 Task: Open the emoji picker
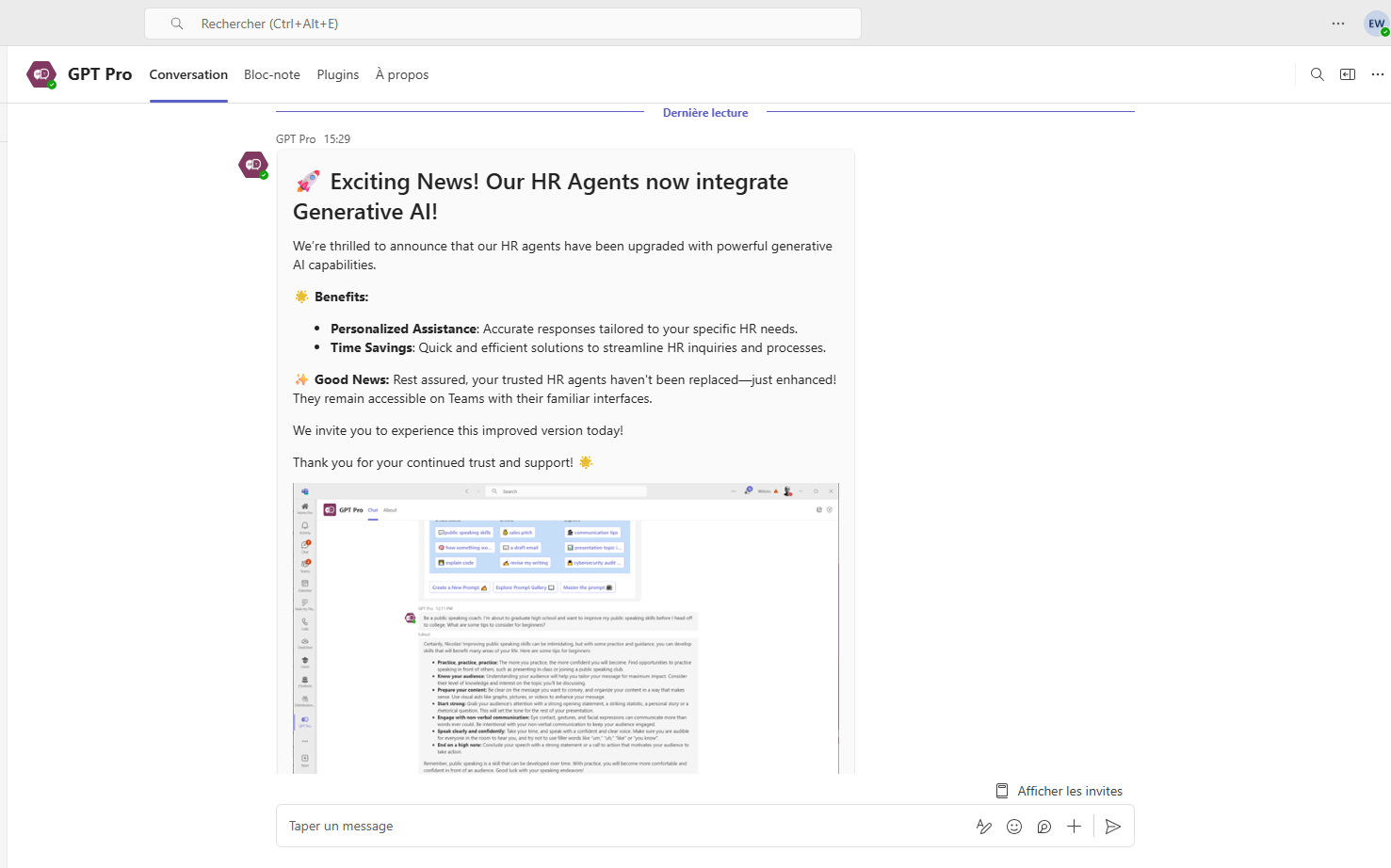(1014, 827)
